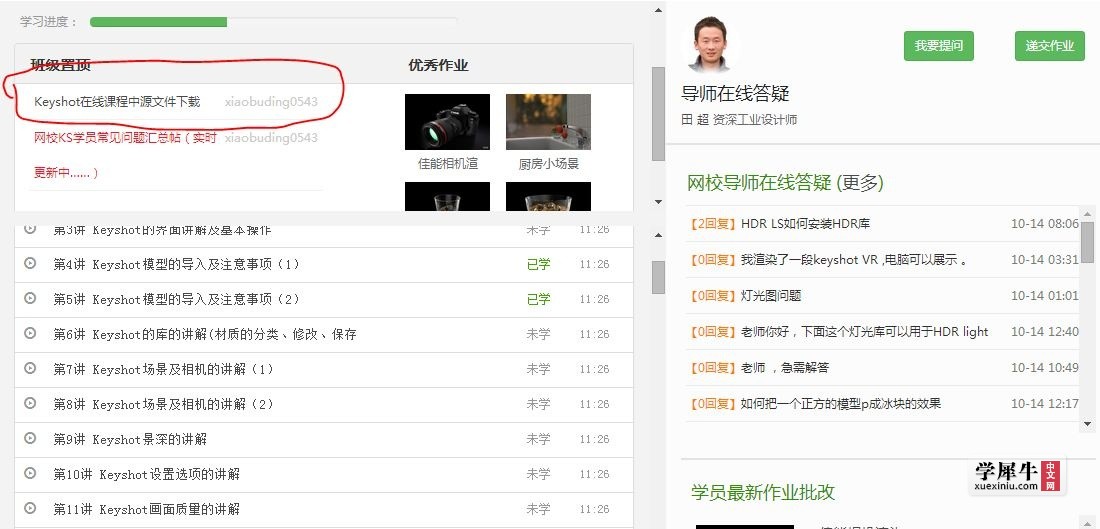The image size is (1100, 529).
Task: Click the 我要提问 button
Action: tap(939, 46)
